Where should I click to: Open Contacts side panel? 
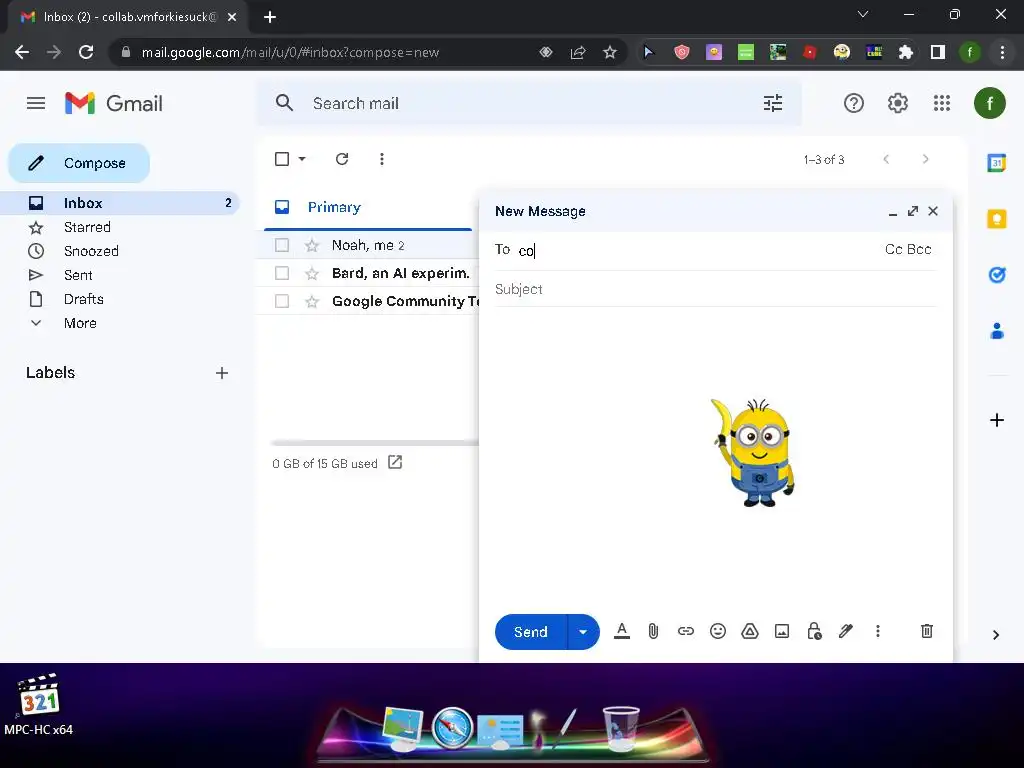997,331
